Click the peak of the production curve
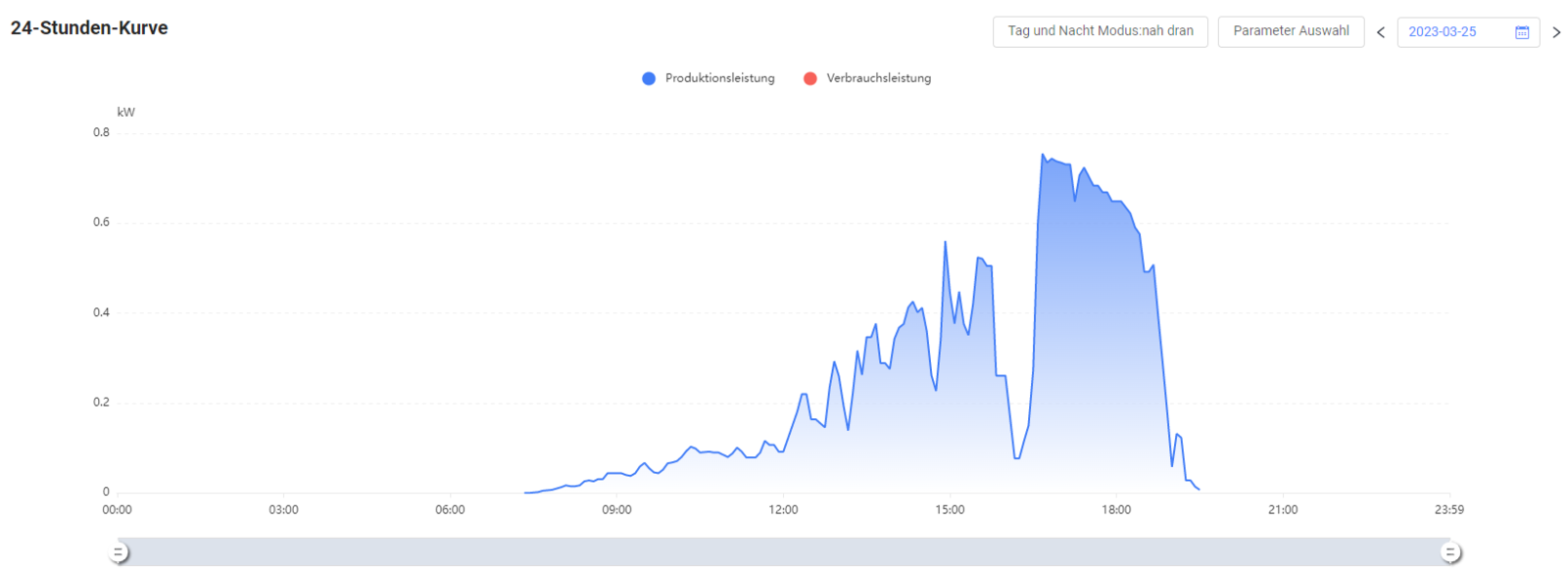Viewport: 1568px width, 569px height. tap(1043, 154)
